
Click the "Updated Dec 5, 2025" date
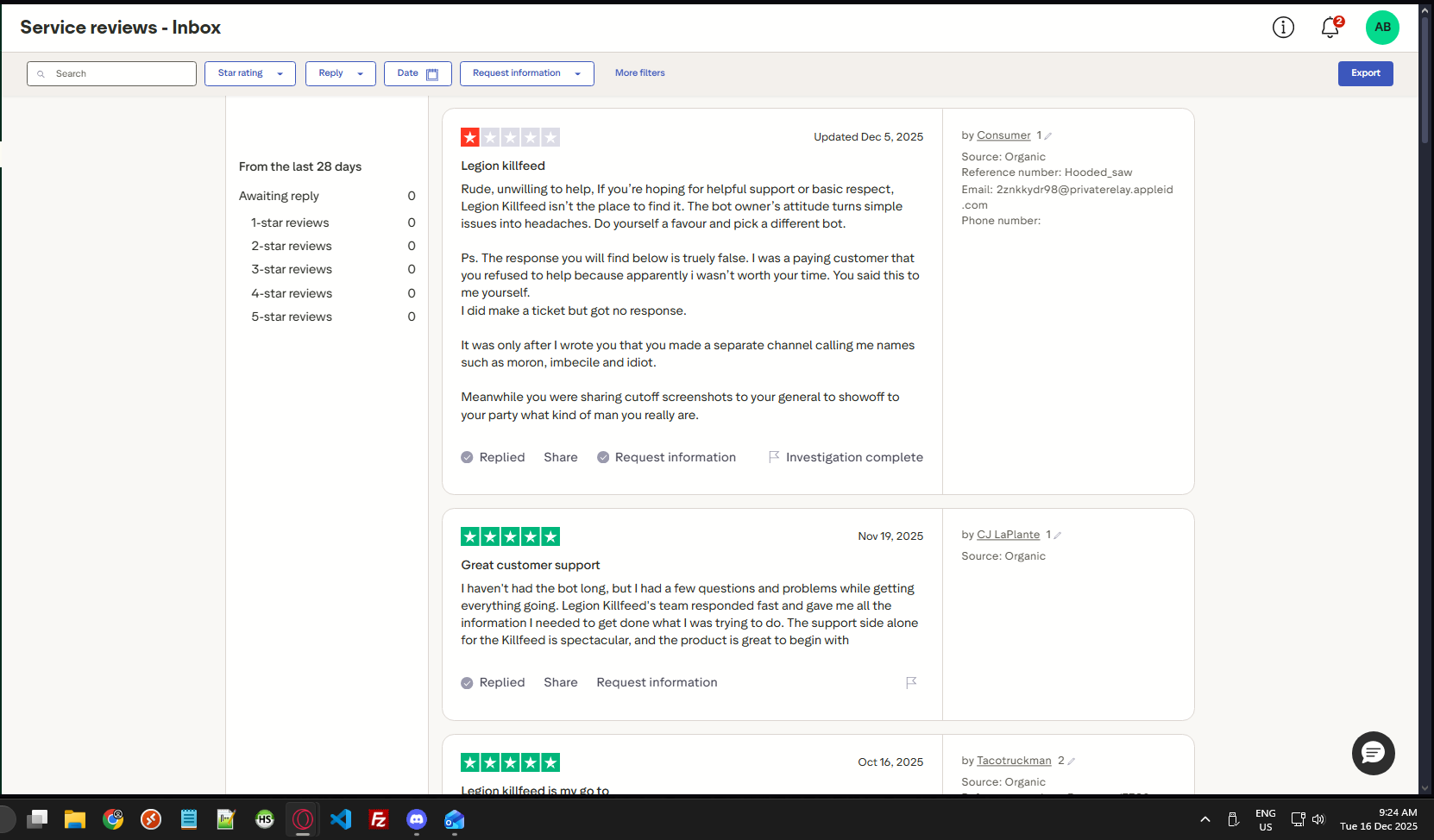point(869,137)
